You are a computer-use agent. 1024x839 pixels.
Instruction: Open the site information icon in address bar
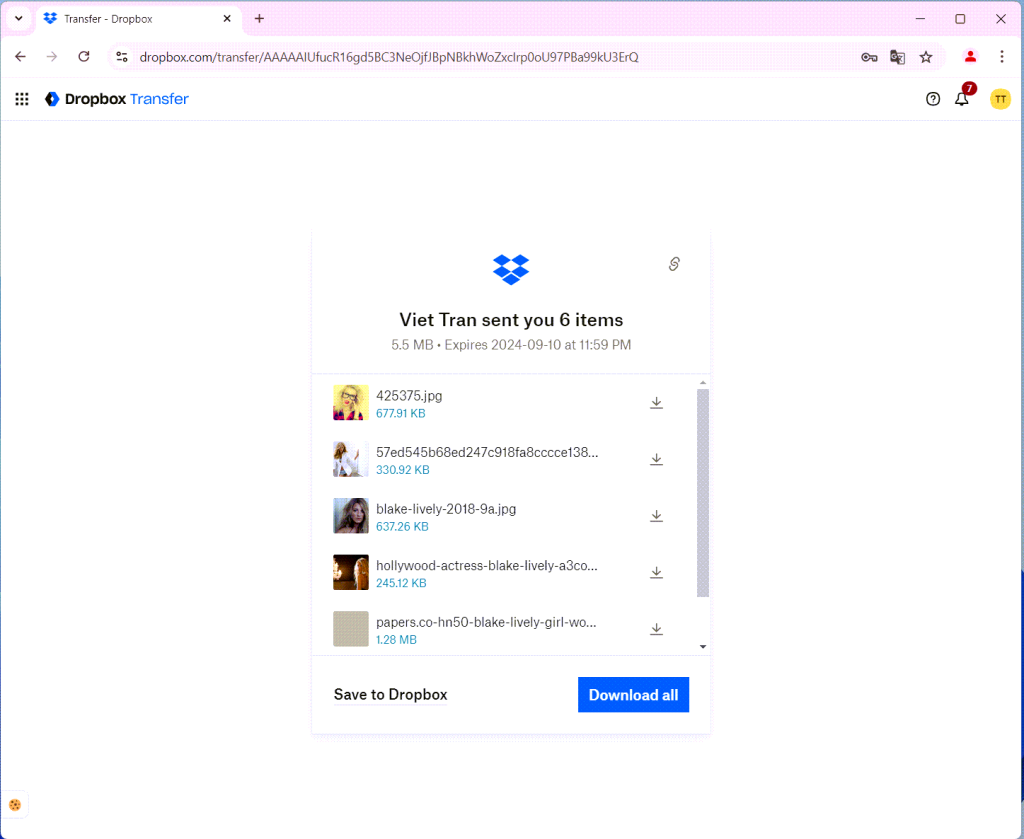[x=121, y=57]
